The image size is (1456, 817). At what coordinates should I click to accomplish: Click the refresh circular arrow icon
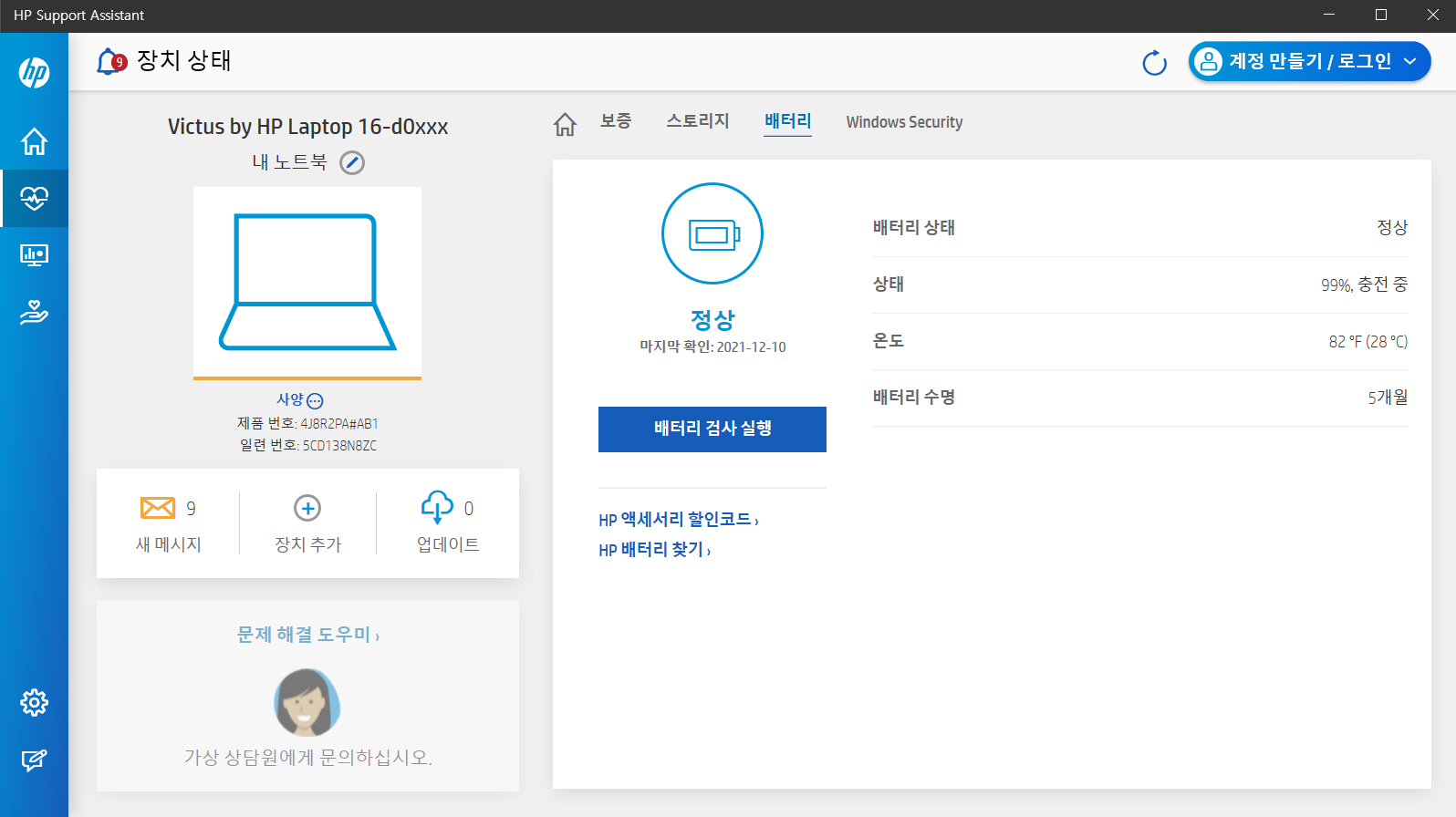tap(1154, 62)
